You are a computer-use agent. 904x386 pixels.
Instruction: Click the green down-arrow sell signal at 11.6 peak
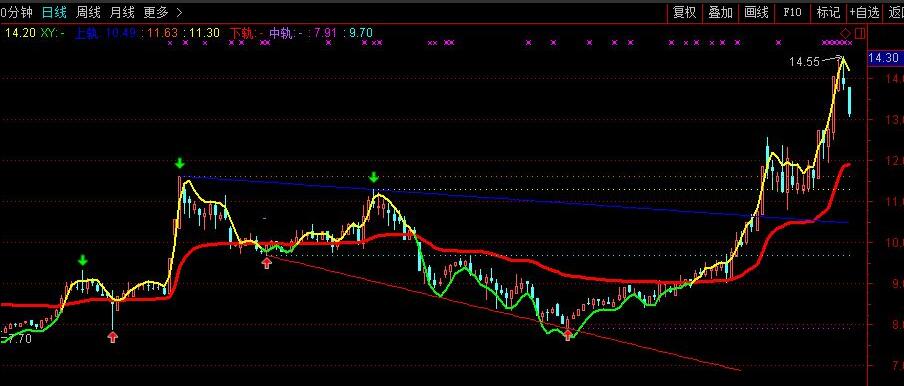coord(180,164)
